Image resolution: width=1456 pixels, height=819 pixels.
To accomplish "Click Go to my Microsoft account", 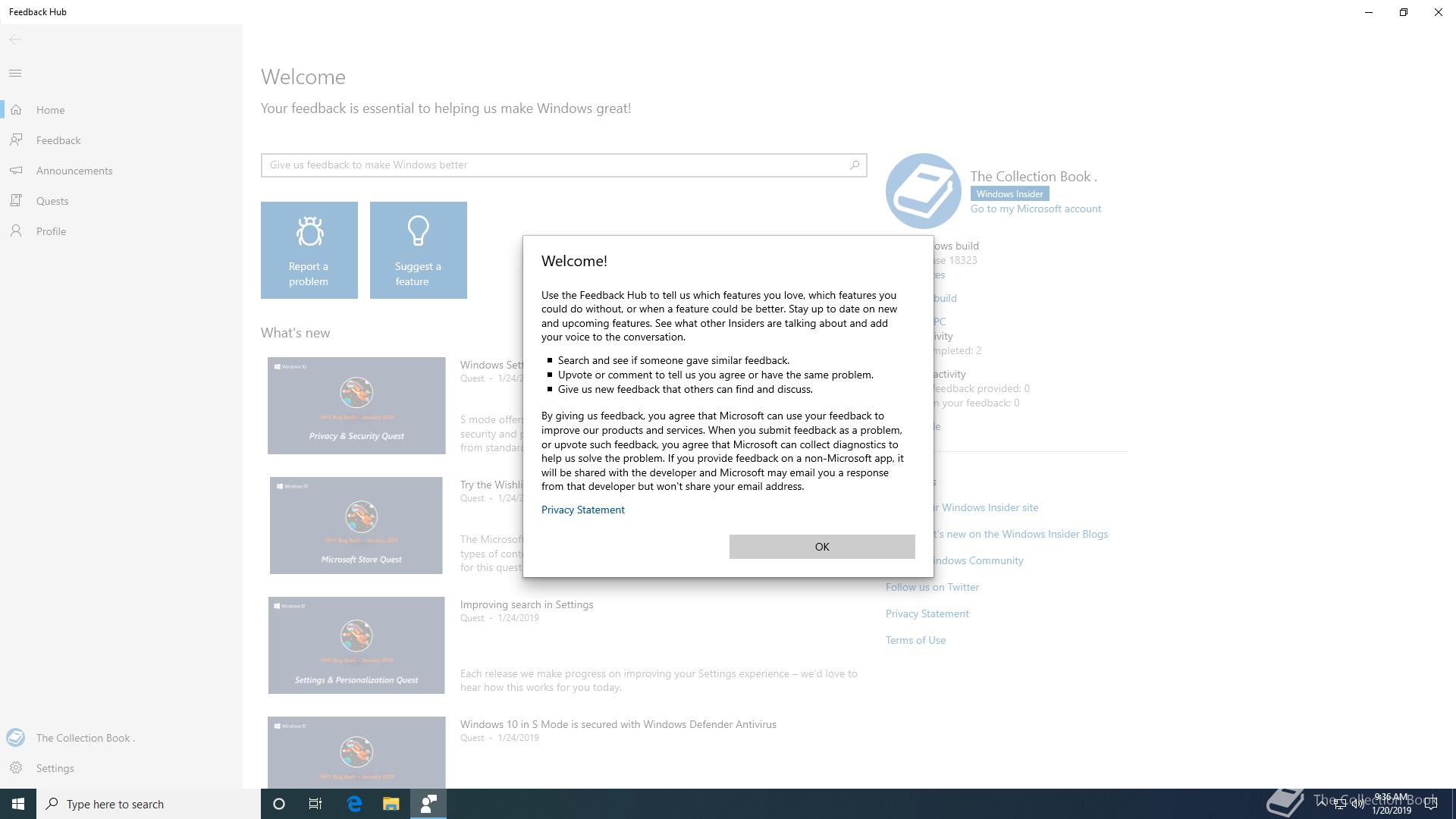I will click(1036, 209).
